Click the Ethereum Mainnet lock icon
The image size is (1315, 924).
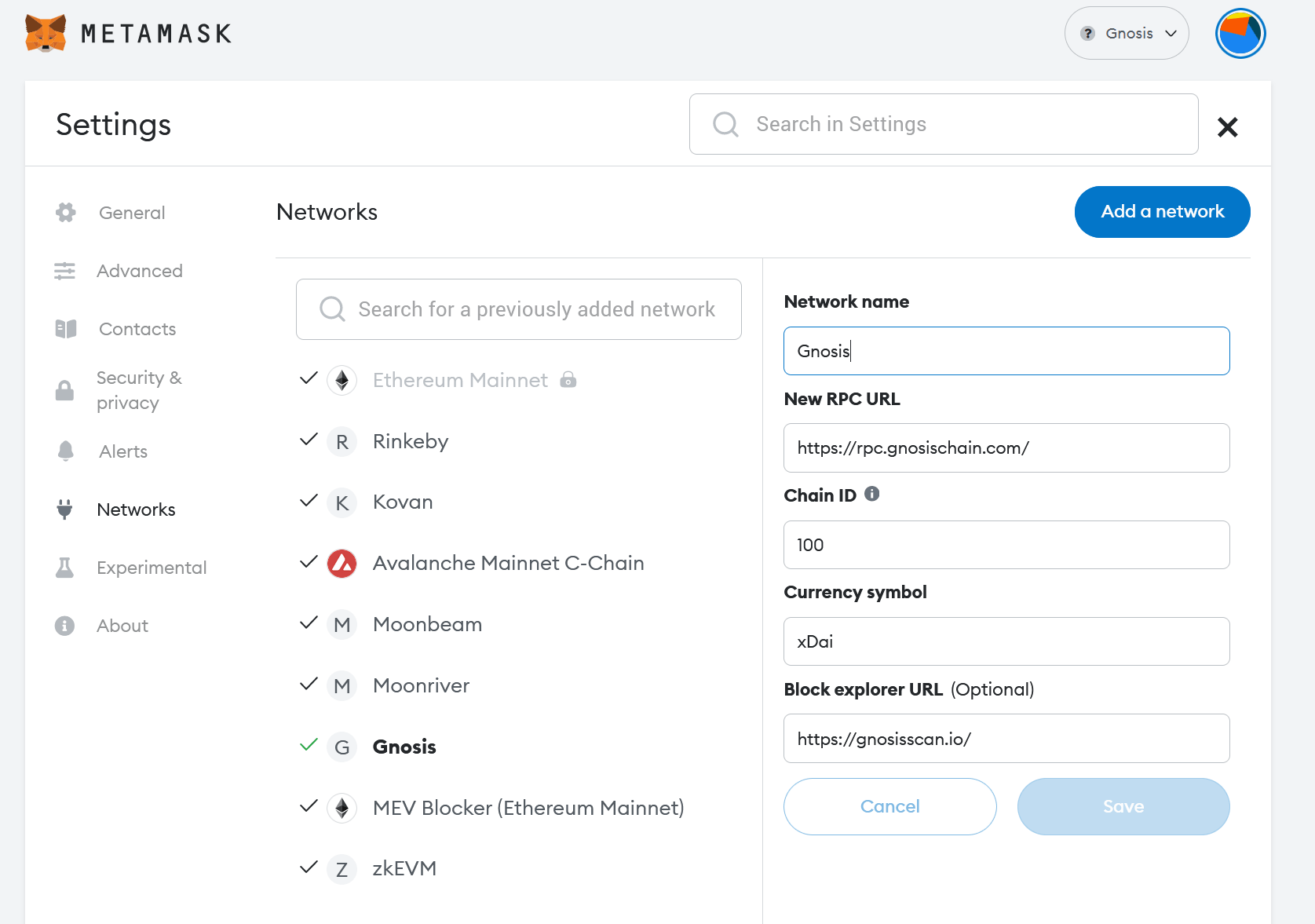coord(568,381)
